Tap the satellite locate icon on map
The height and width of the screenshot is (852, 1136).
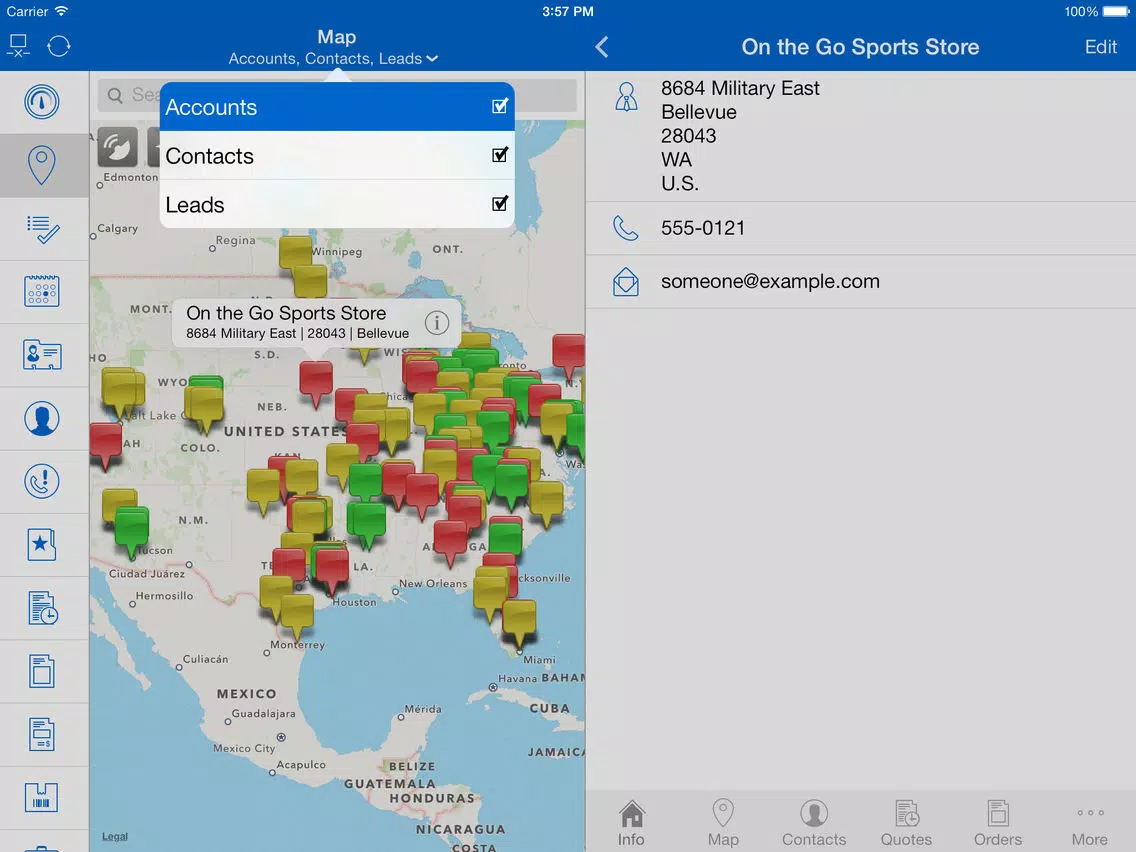(117, 148)
